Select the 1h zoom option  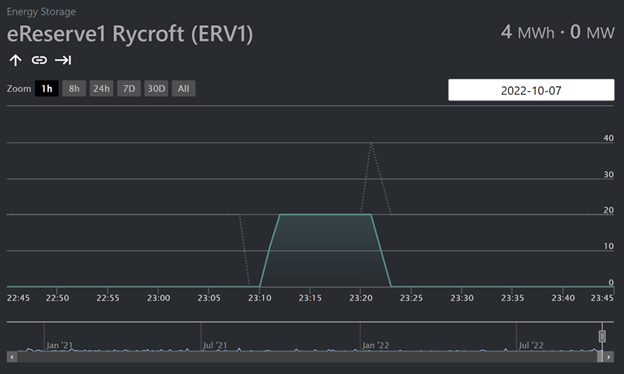(x=47, y=88)
